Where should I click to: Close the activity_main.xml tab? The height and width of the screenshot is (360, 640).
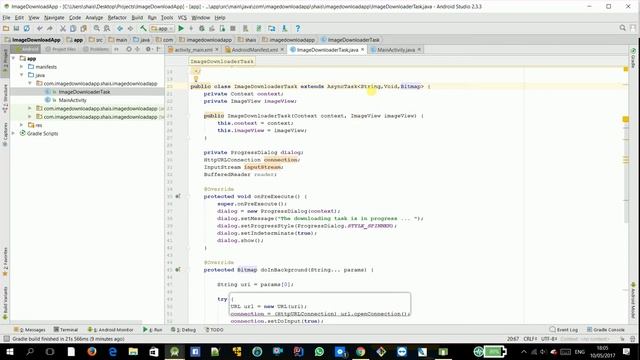(x=217, y=50)
